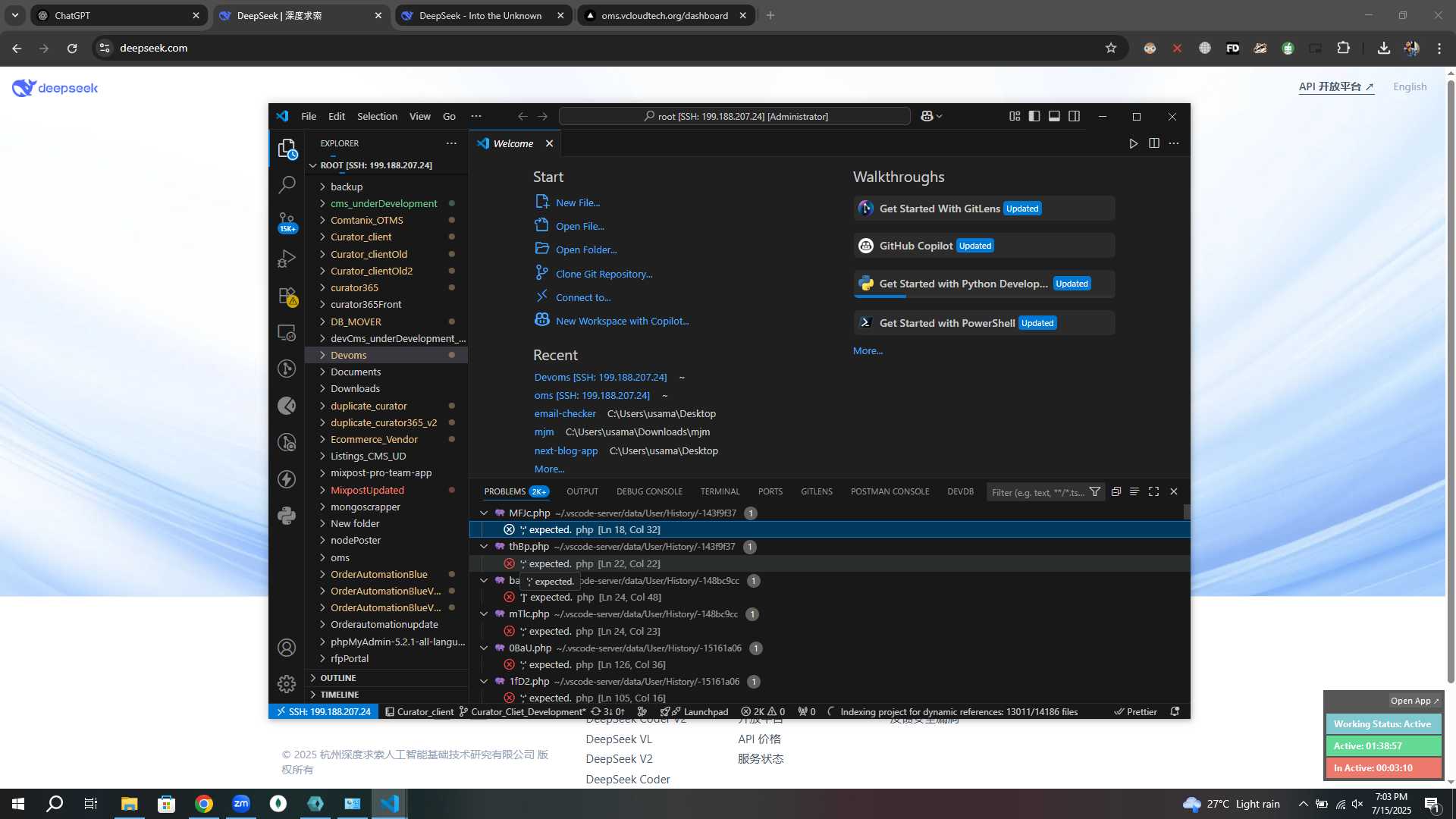Click the errors and warnings status bar counter
This screenshot has height=819, width=1456.
click(x=763, y=711)
